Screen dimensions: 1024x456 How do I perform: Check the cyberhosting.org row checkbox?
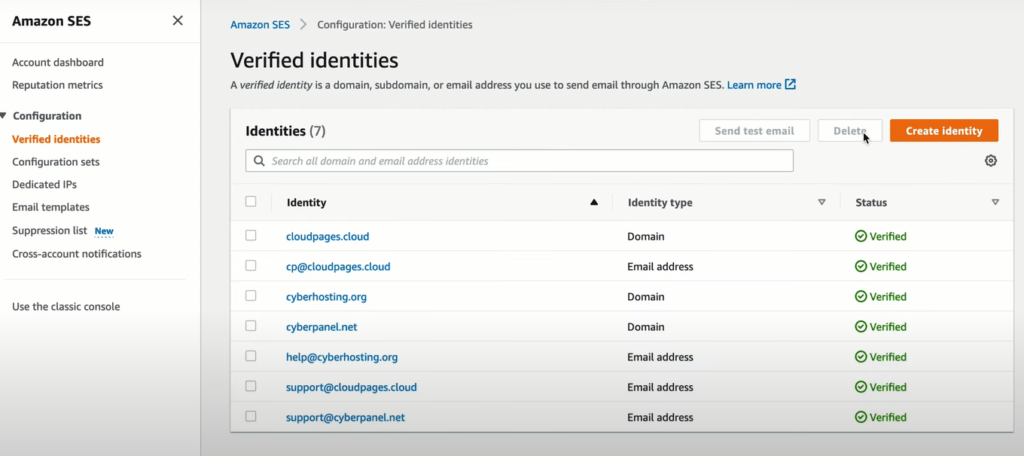point(251,296)
